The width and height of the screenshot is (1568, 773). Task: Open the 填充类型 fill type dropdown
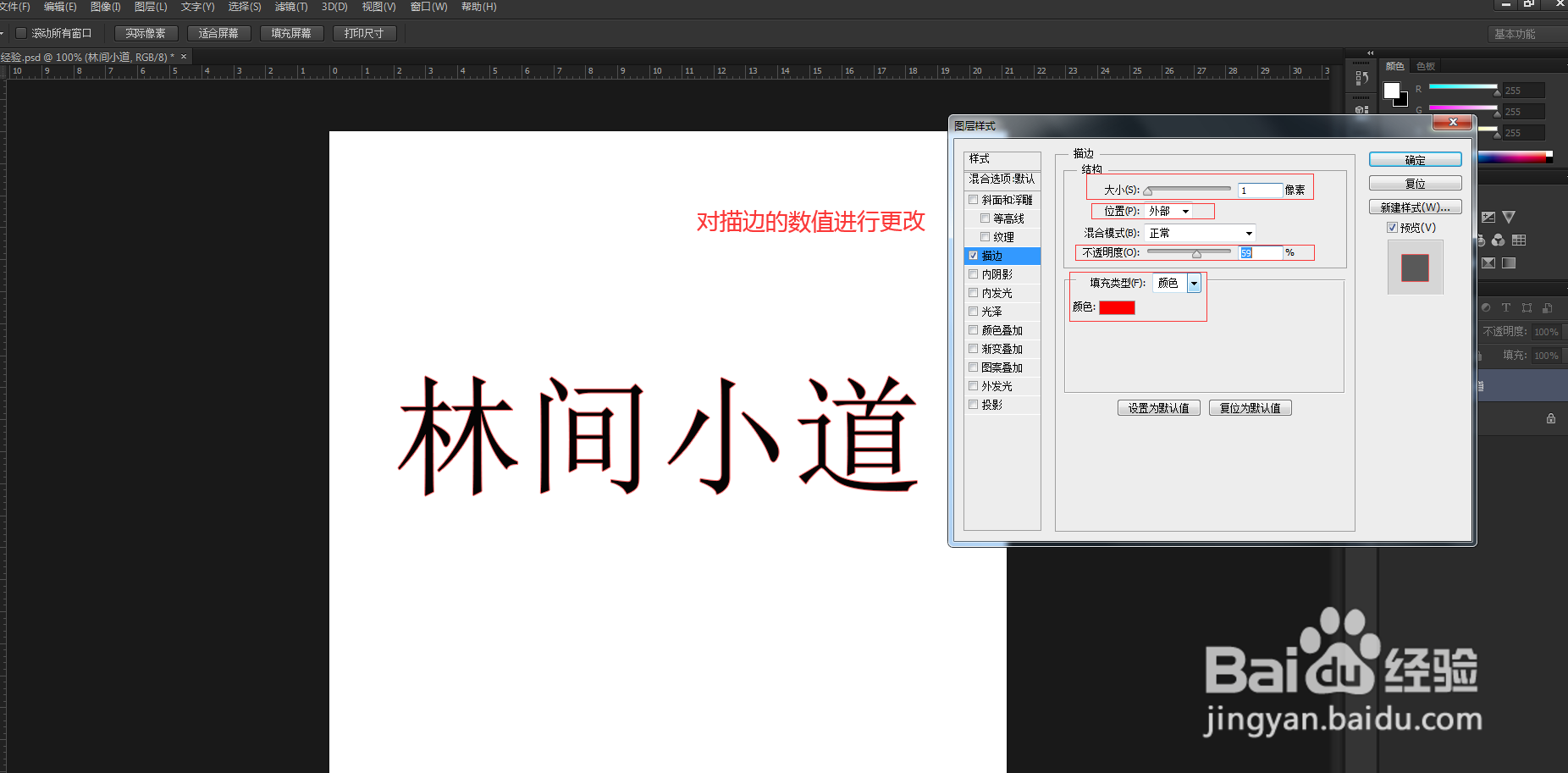1193,283
